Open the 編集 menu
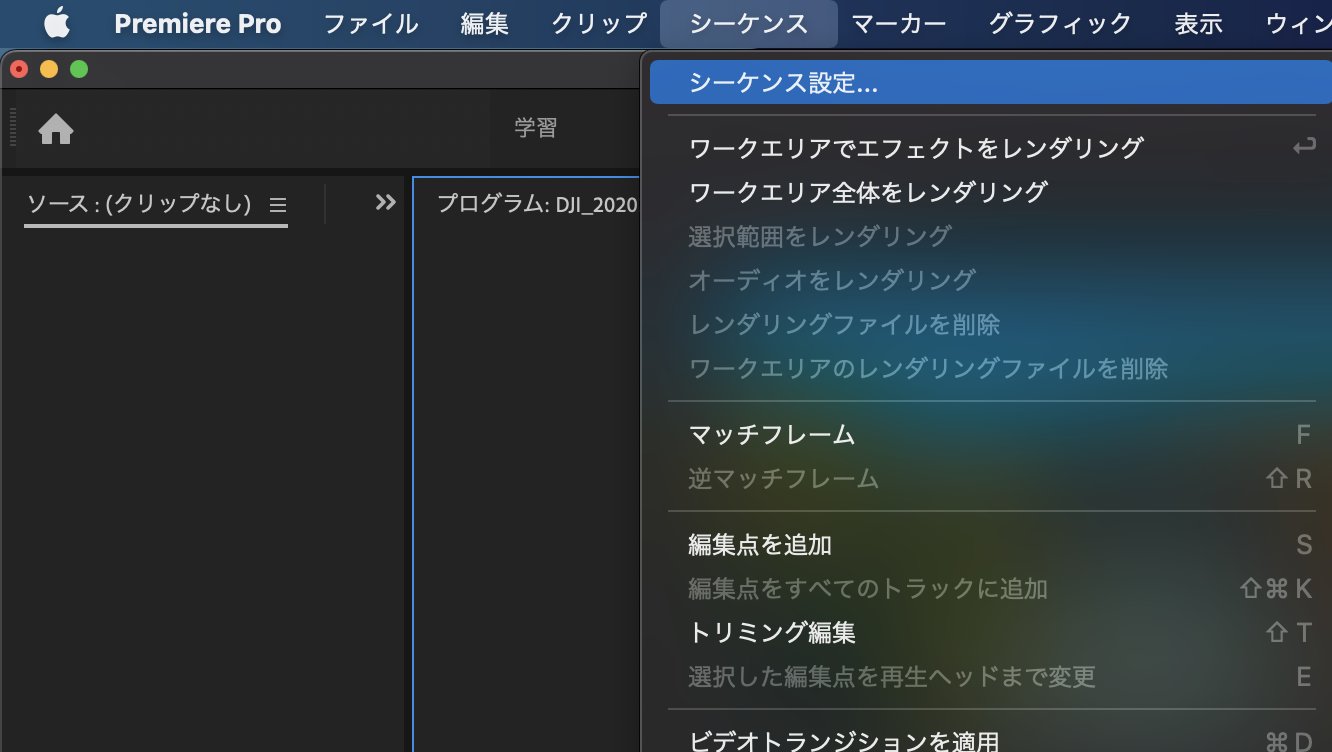 [x=484, y=23]
